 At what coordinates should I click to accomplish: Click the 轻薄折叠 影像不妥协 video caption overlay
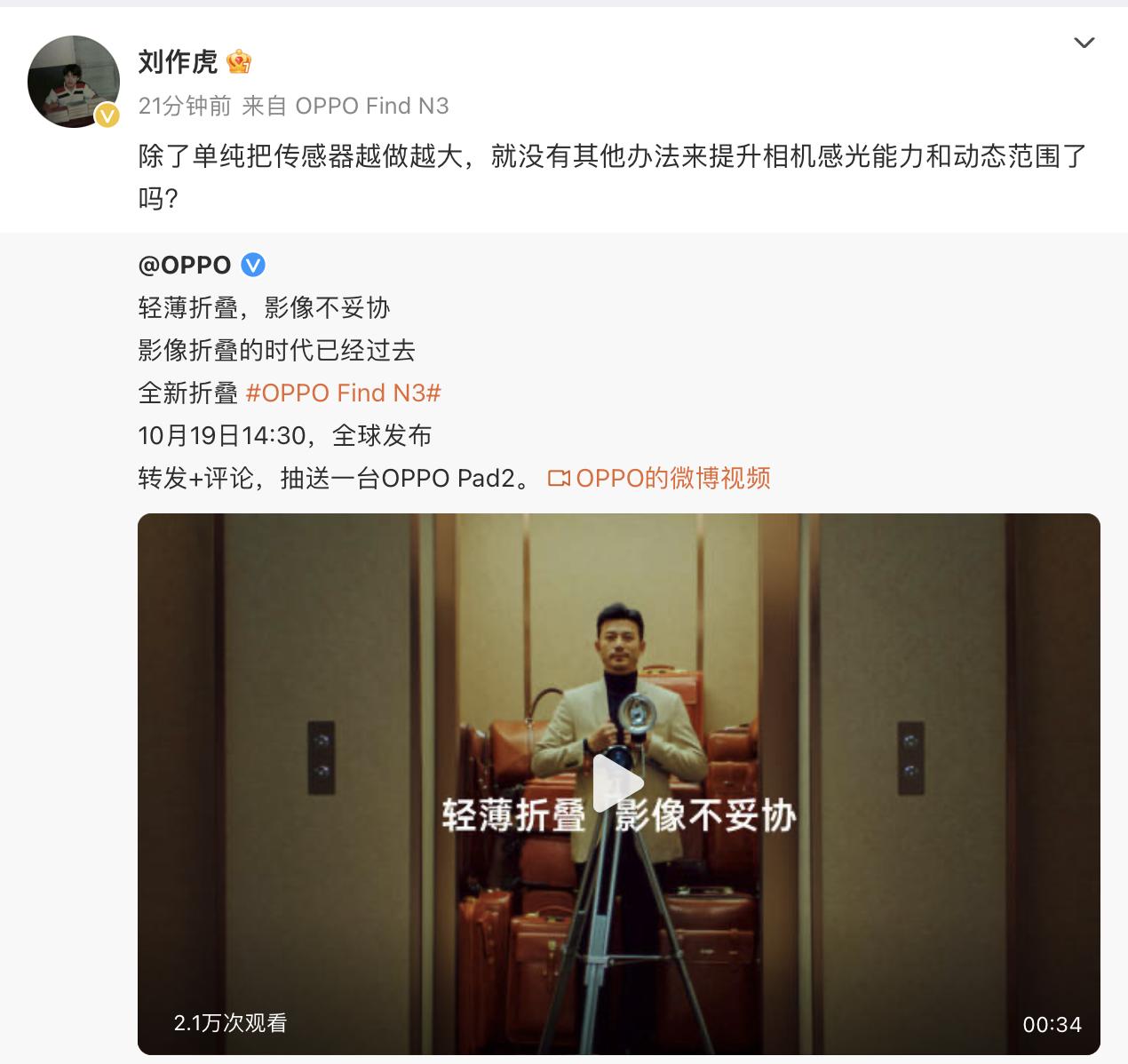click(x=619, y=815)
